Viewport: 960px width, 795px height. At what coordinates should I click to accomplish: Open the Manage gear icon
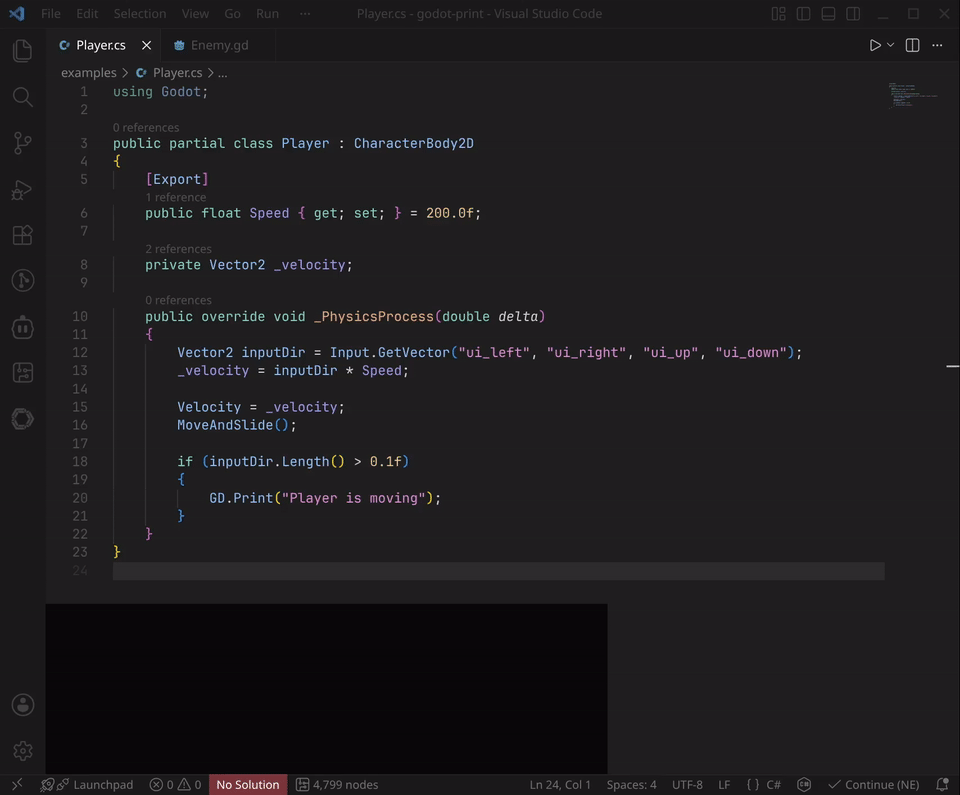coord(23,751)
